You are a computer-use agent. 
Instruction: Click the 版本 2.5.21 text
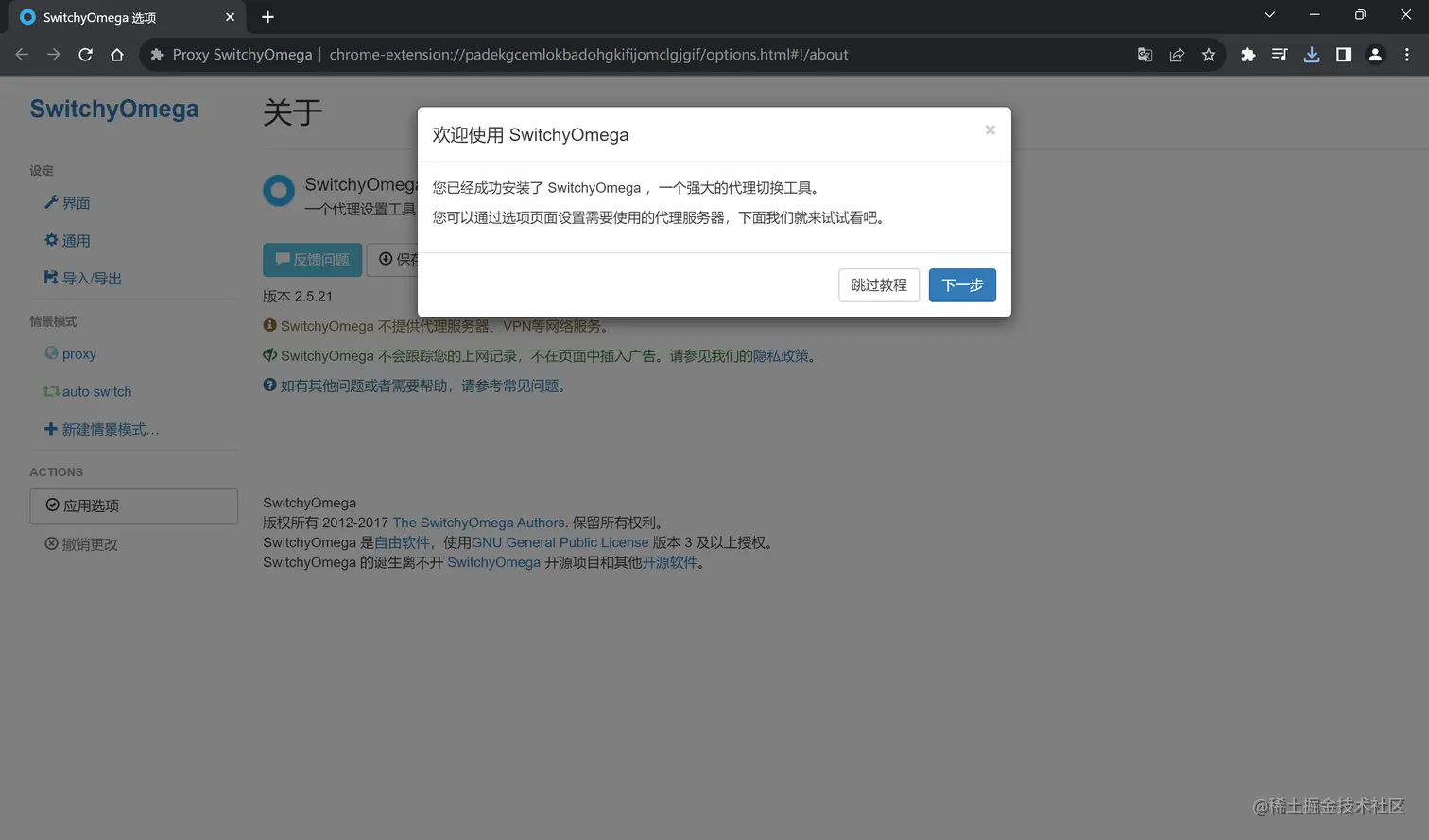pos(298,297)
